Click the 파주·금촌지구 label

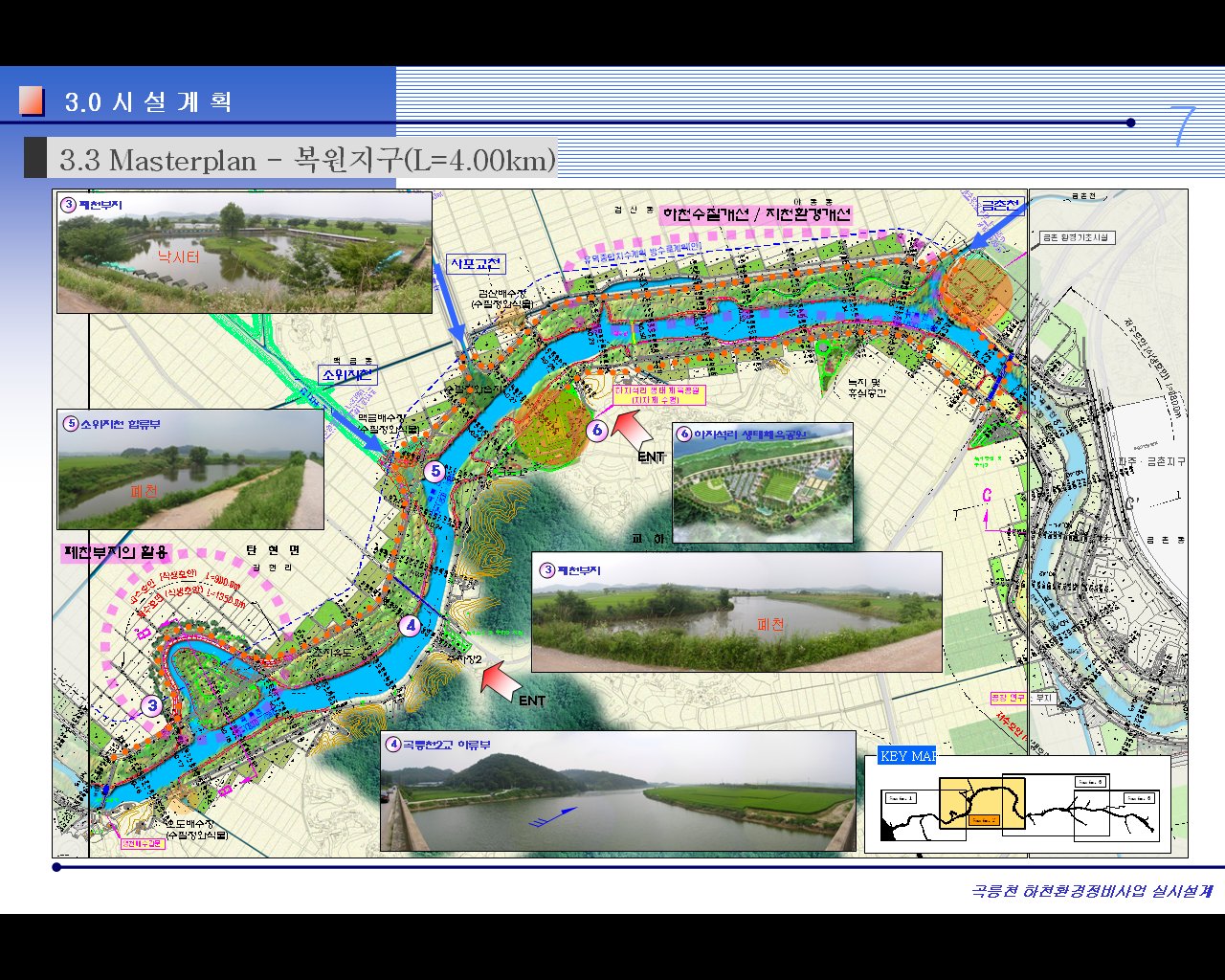[1152, 461]
